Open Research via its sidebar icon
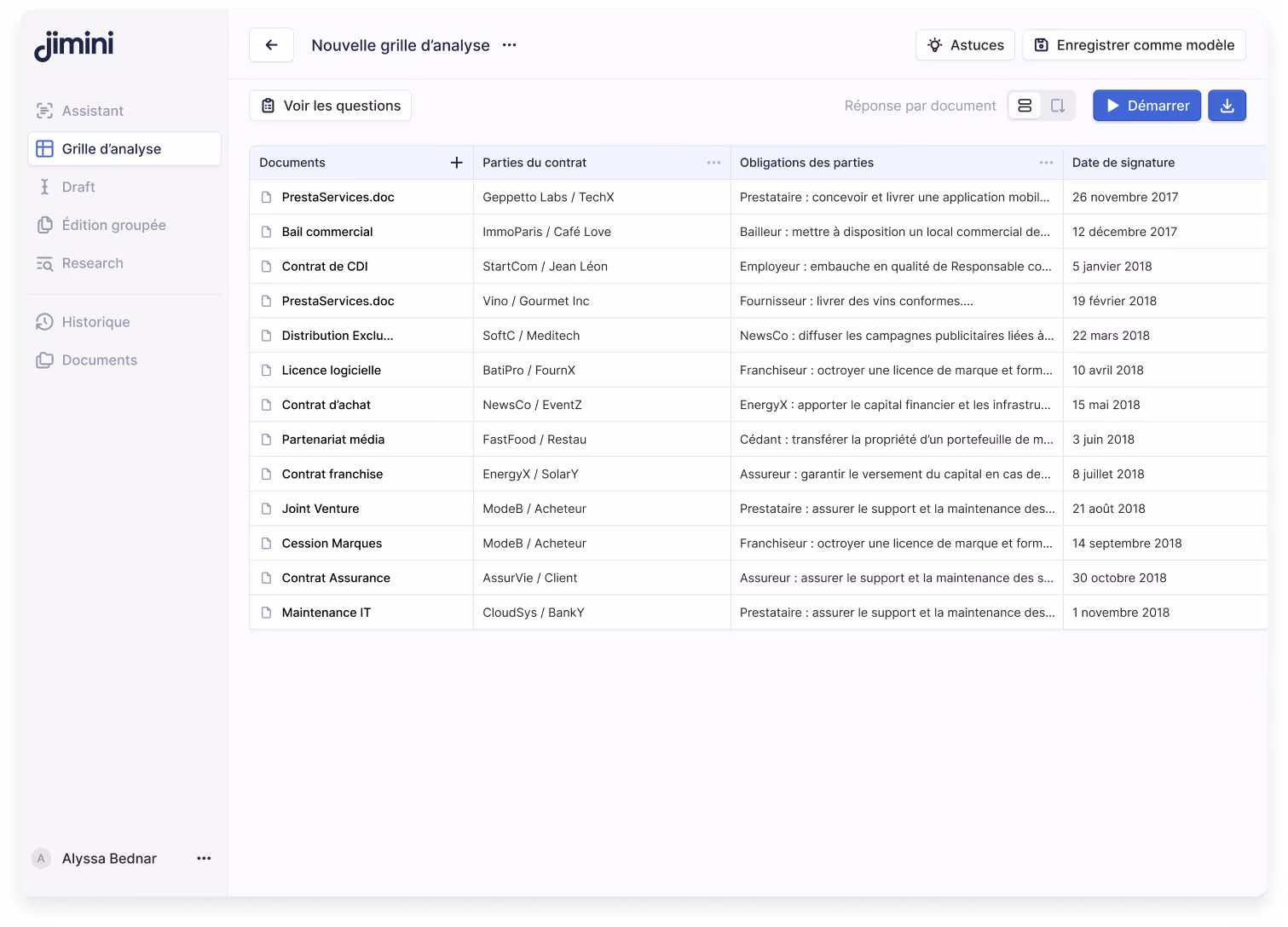 point(43,263)
